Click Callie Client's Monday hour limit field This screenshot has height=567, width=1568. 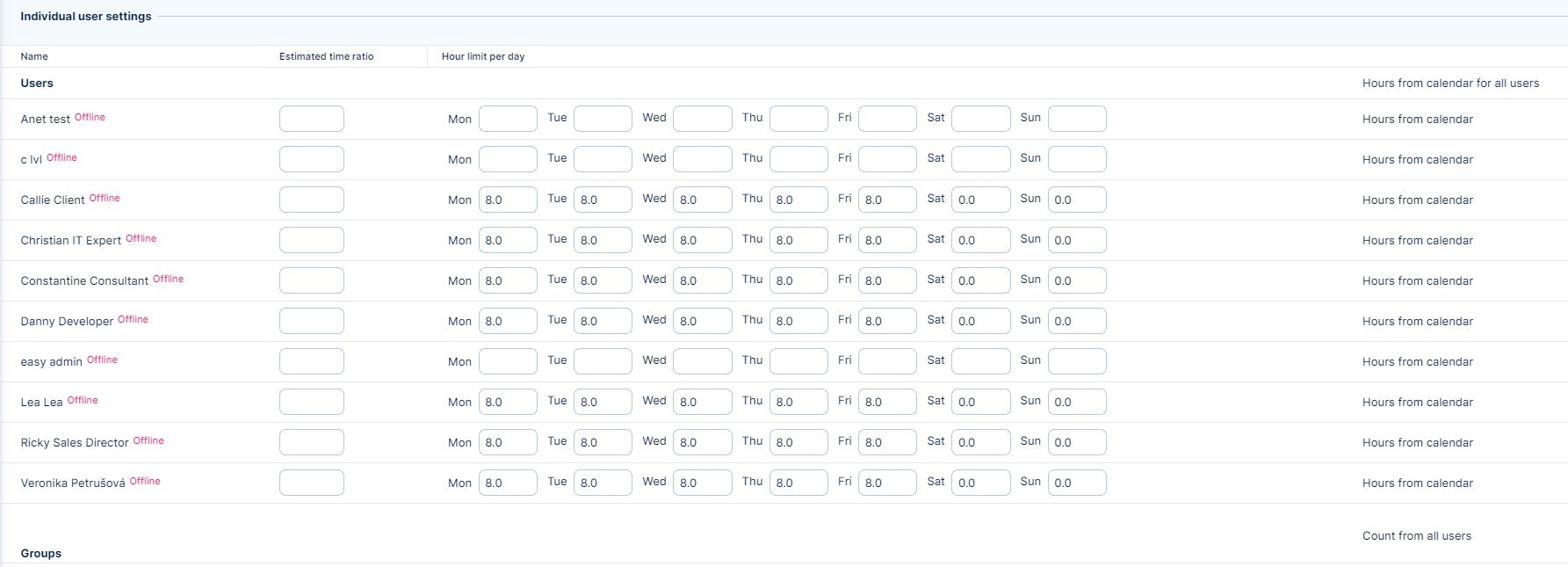click(508, 200)
